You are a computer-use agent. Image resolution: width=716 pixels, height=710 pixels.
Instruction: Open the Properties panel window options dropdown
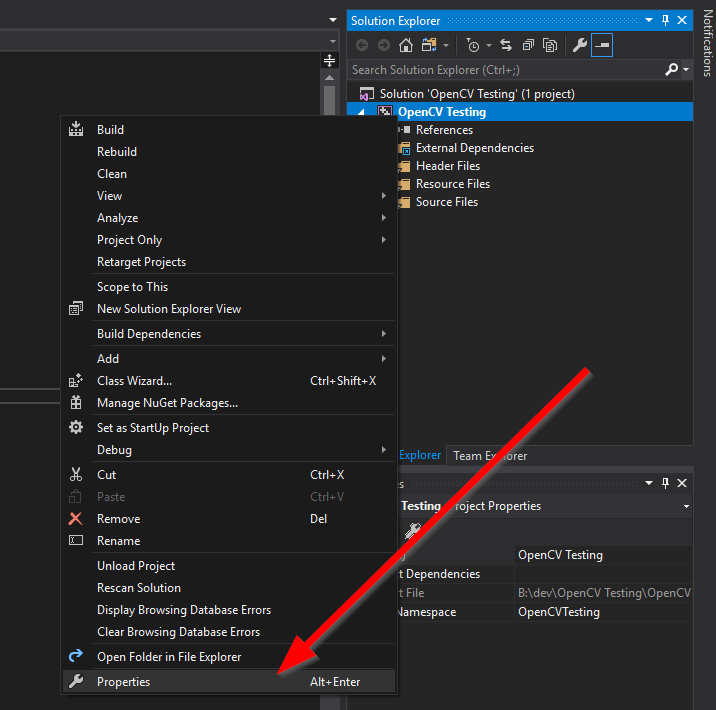(x=649, y=483)
